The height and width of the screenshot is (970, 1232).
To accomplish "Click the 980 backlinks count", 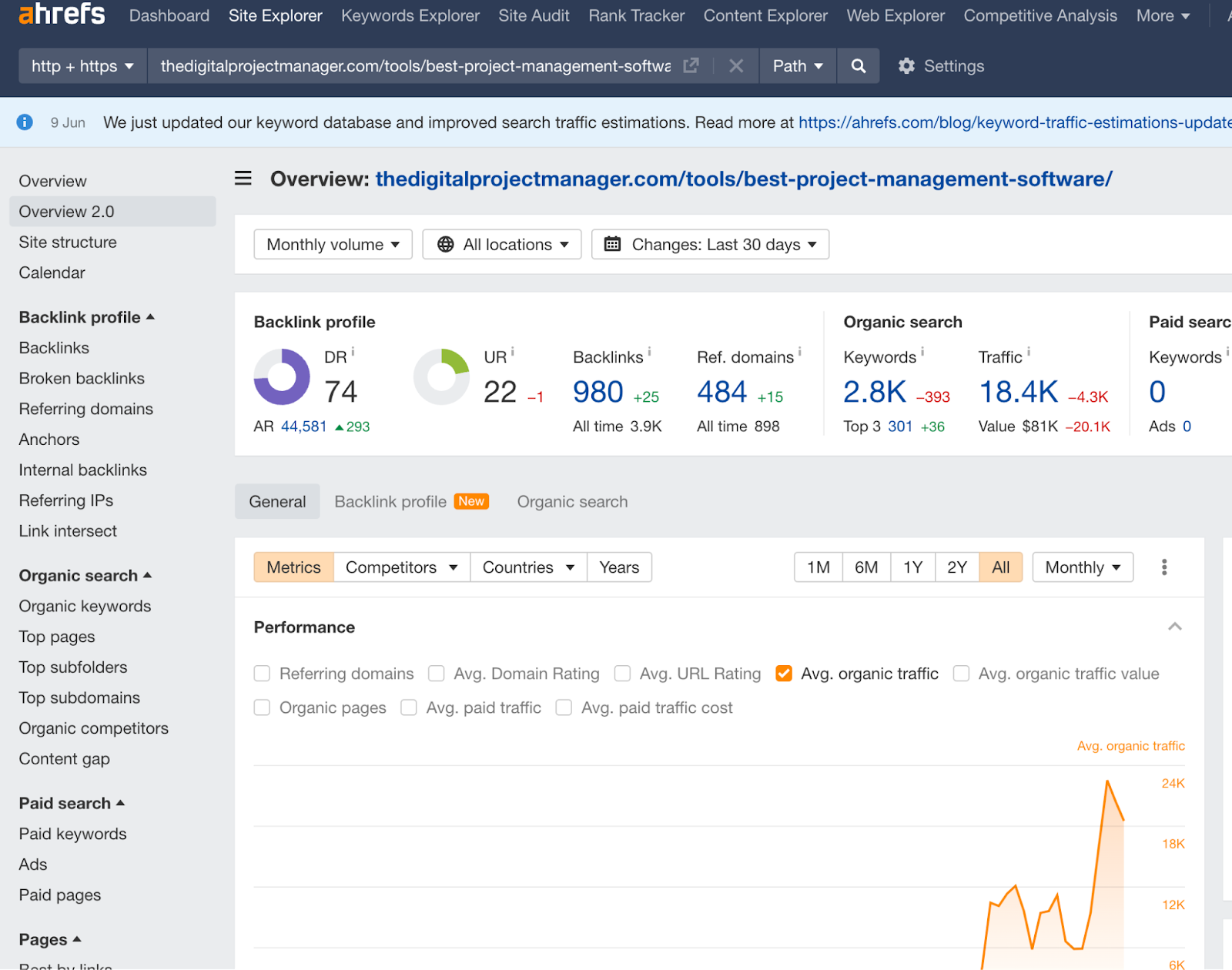I will tap(598, 392).
